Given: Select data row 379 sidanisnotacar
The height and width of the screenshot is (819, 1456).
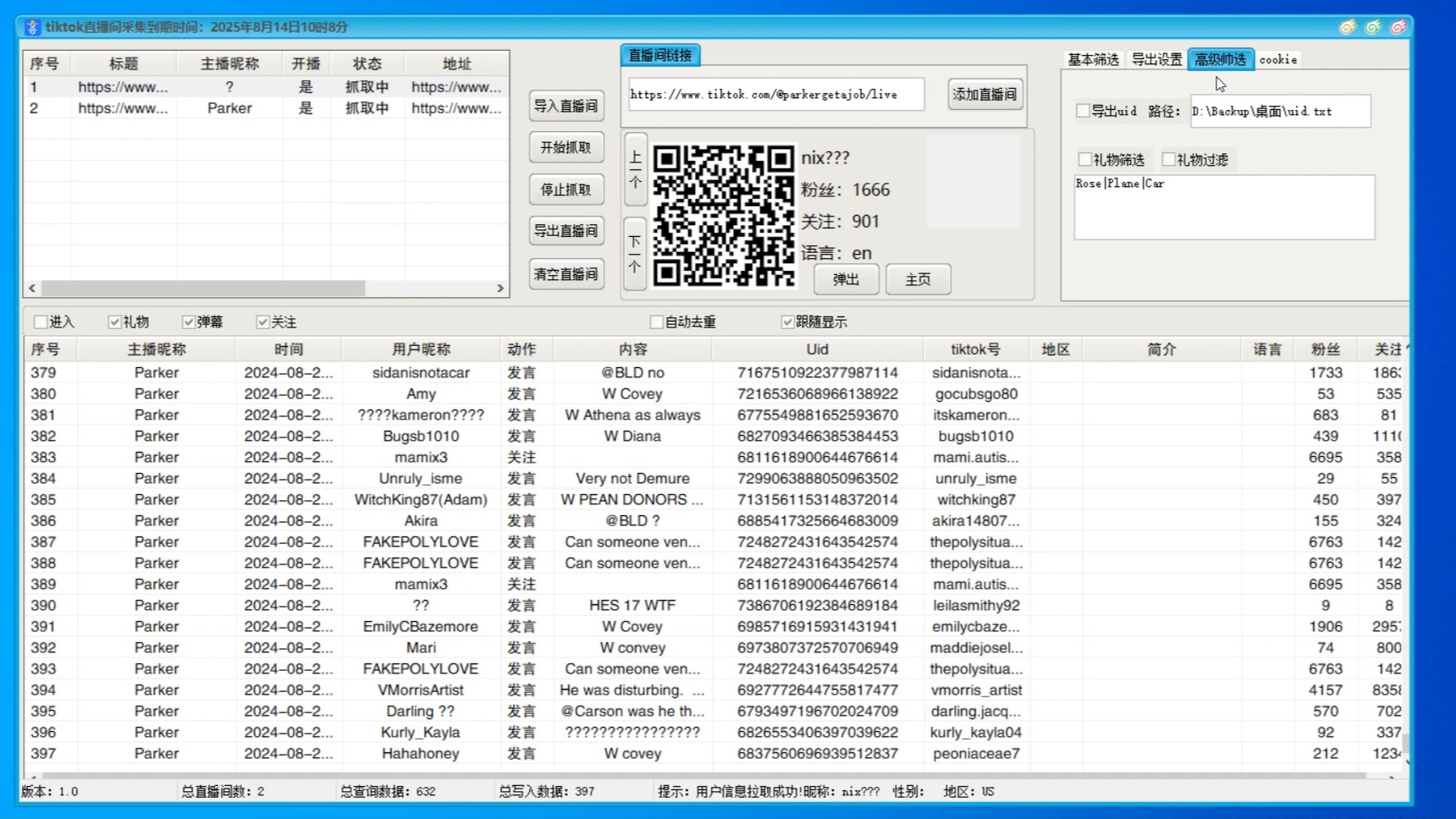Looking at the screenshot, I should [715, 372].
